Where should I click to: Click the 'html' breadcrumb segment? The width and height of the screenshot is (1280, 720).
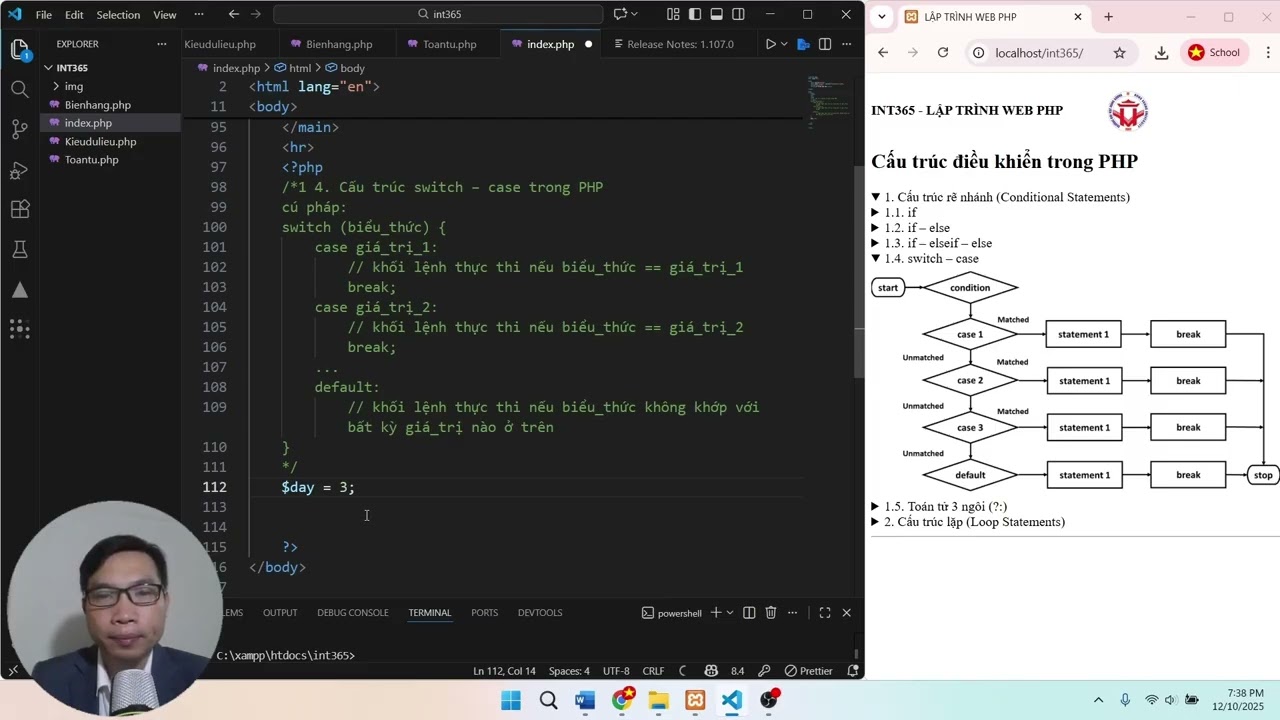coord(294,68)
